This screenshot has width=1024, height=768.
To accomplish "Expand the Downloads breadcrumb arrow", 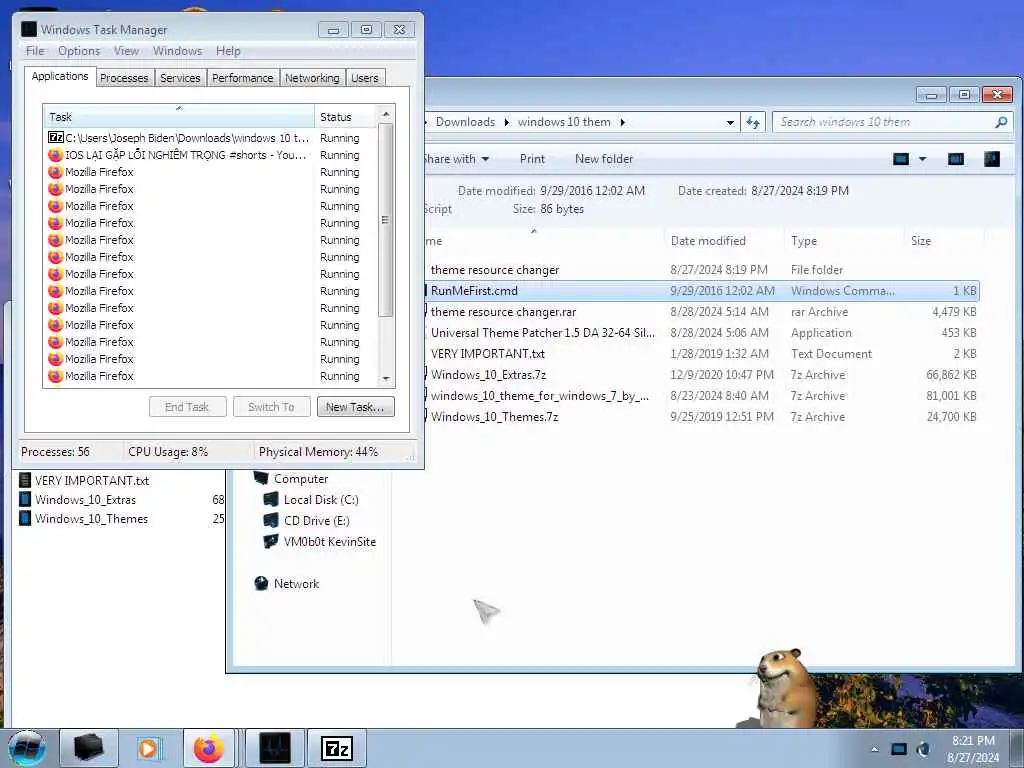I will [507, 122].
